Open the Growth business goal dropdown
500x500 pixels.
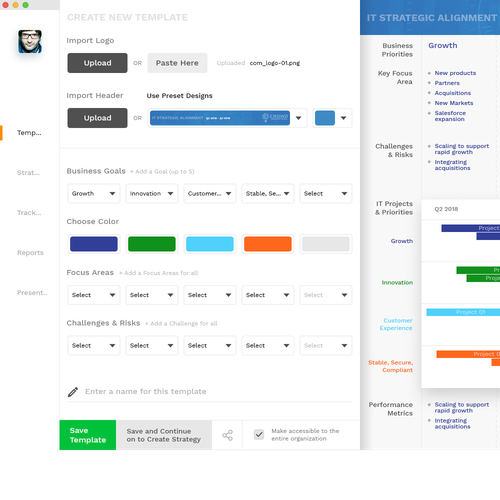click(94, 193)
